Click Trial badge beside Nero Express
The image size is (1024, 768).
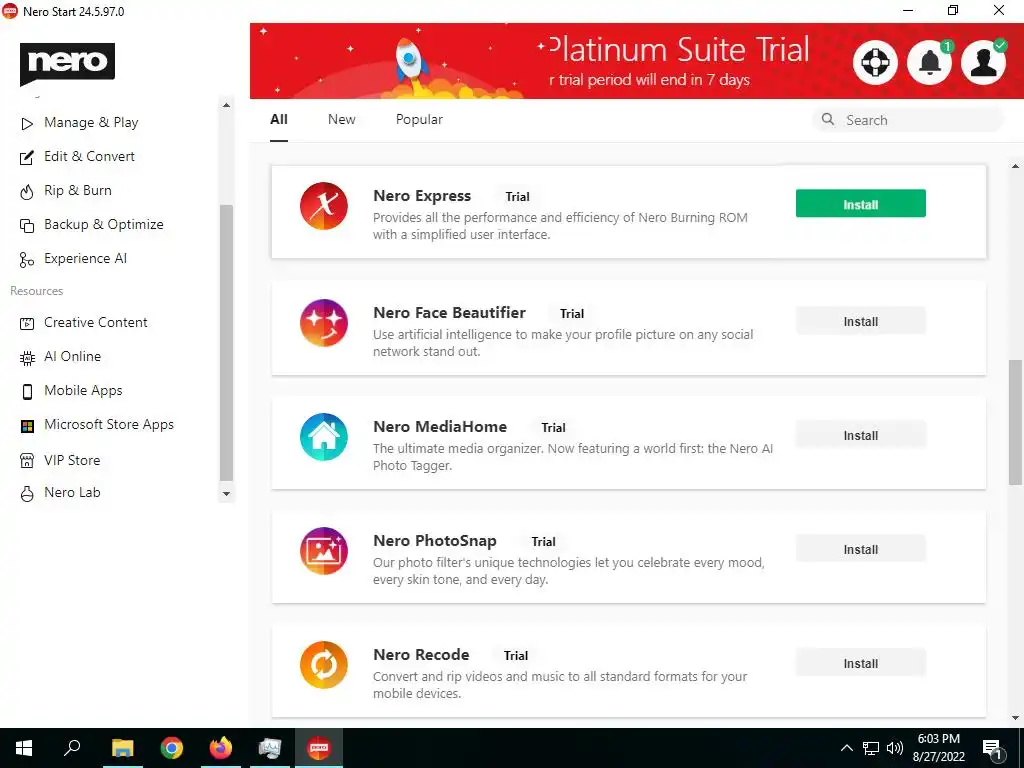pos(517,197)
